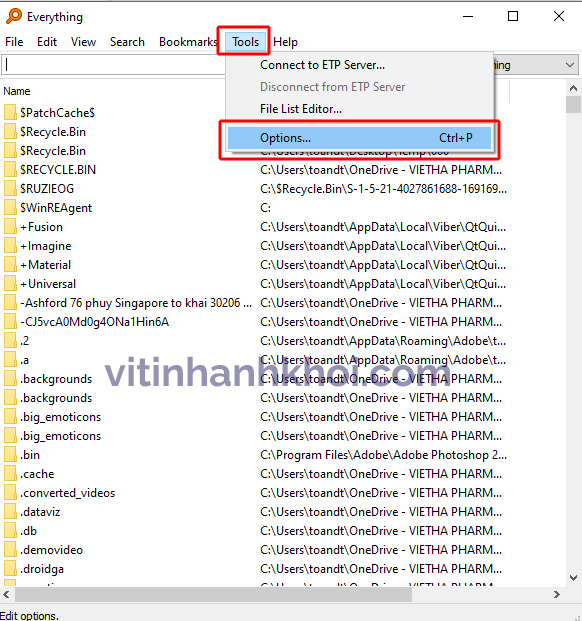Click the $WinREAgent folder icon
This screenshot has width=582, height=621.
pos(10,208)
